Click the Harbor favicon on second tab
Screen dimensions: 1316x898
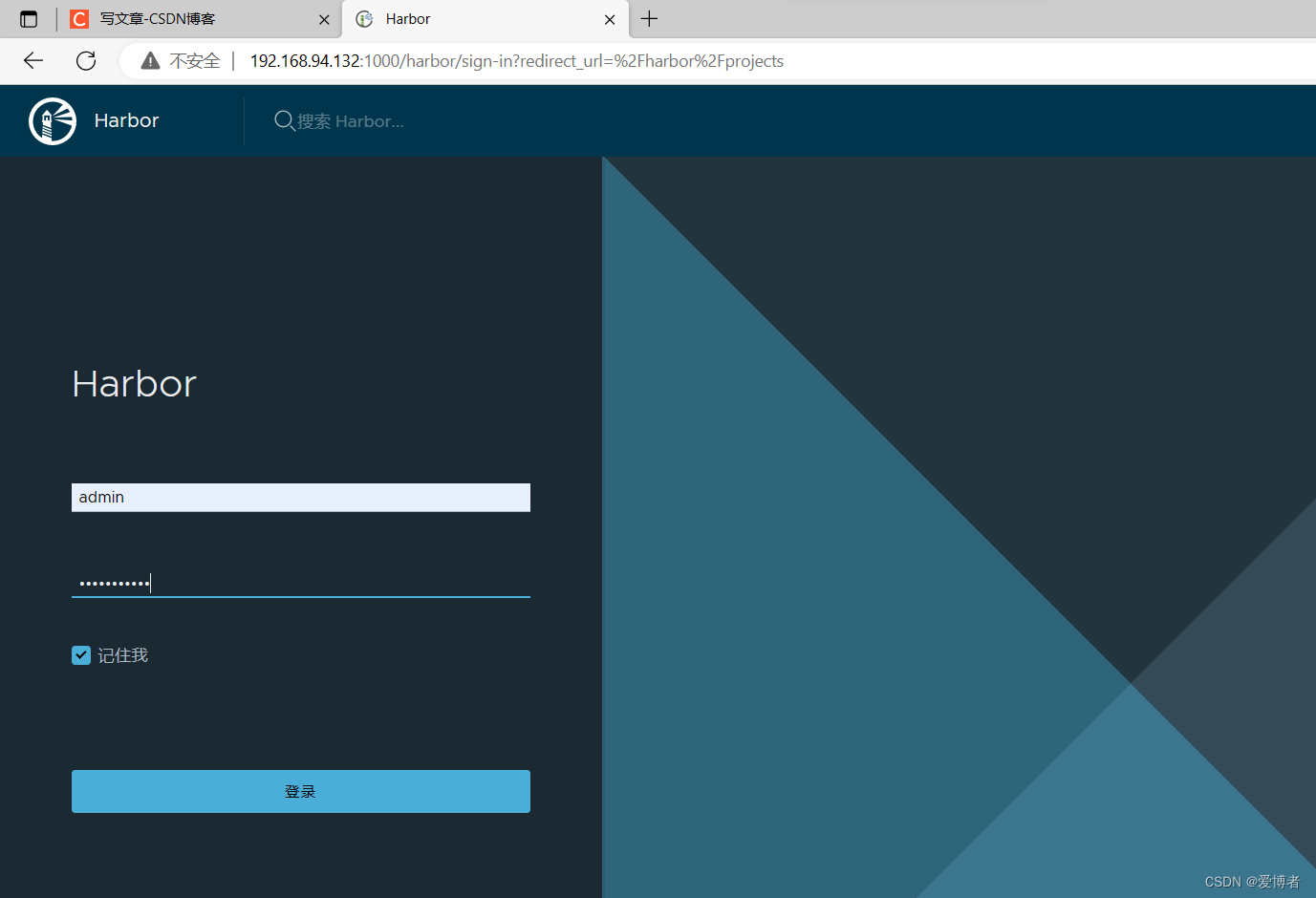click(x=364, y=19)
